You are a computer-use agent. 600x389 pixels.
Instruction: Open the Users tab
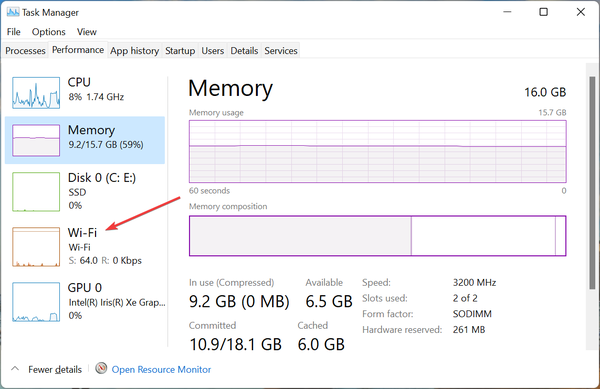(x=213, y=50)
